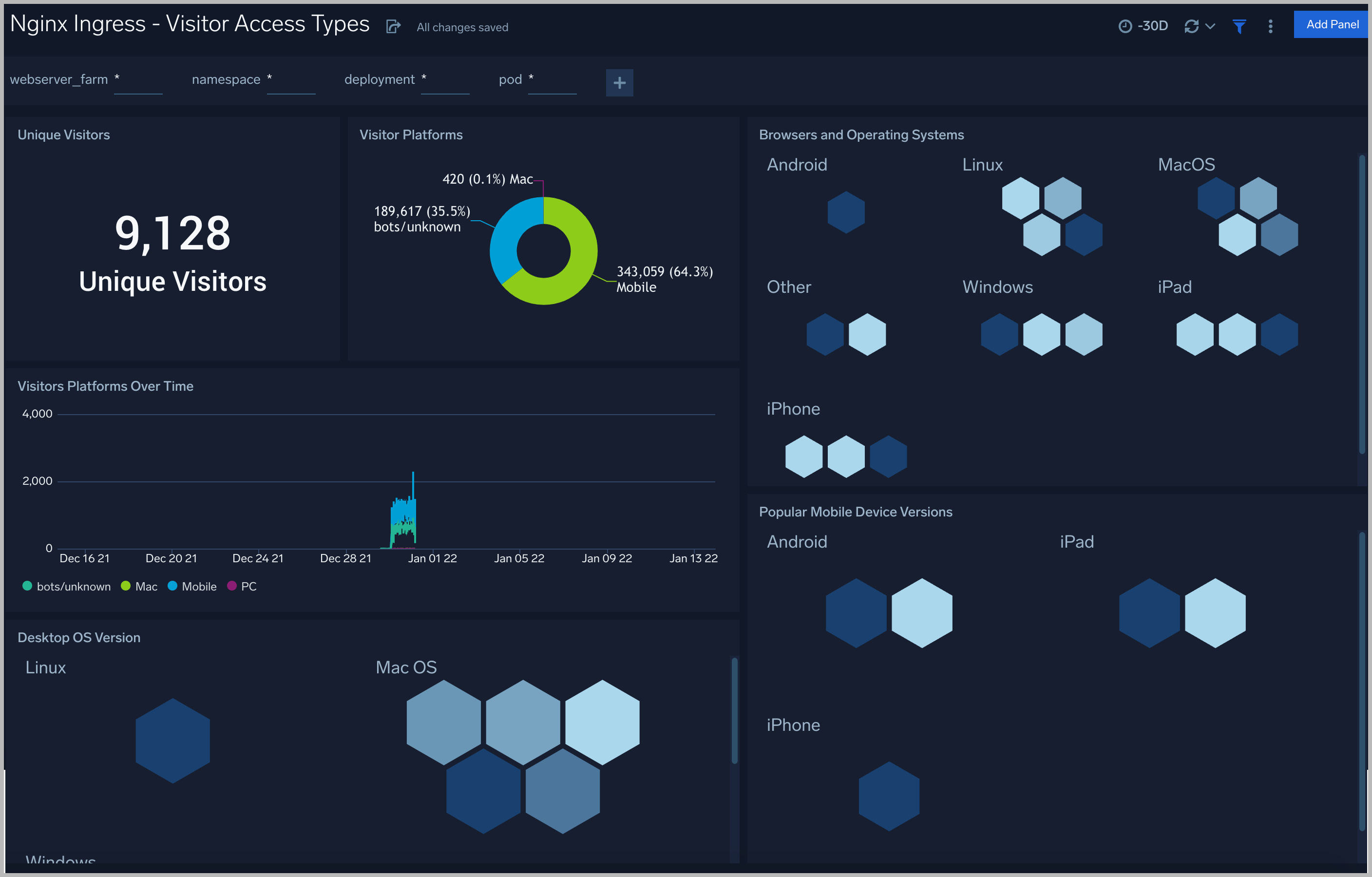Image resolution: width=1372 pixels, height=877 pixels.
Task: Add a filter with the plus icon
Action: pyautogui.click(x=619, y=83)
